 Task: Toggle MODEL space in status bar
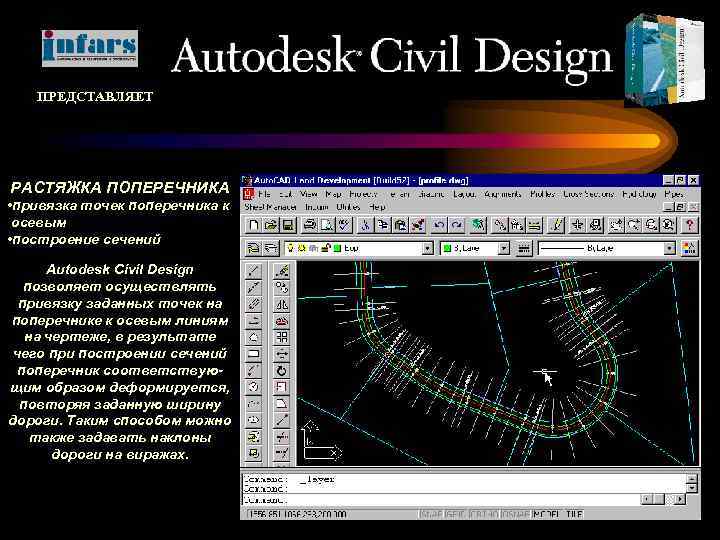click(546, 514)
